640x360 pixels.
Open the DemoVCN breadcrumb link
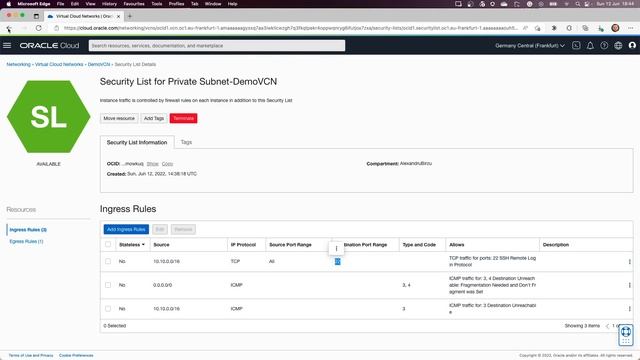[x=99, y=64]
